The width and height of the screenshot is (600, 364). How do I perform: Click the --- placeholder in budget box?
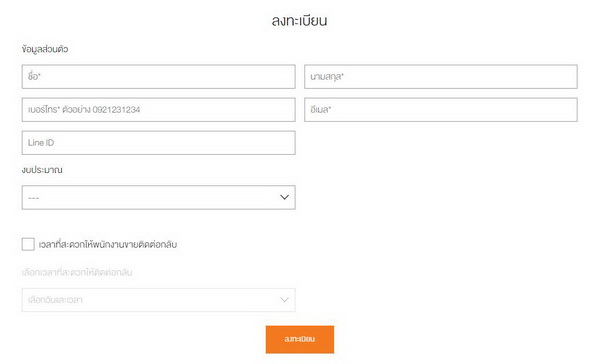tap(34, 198)
